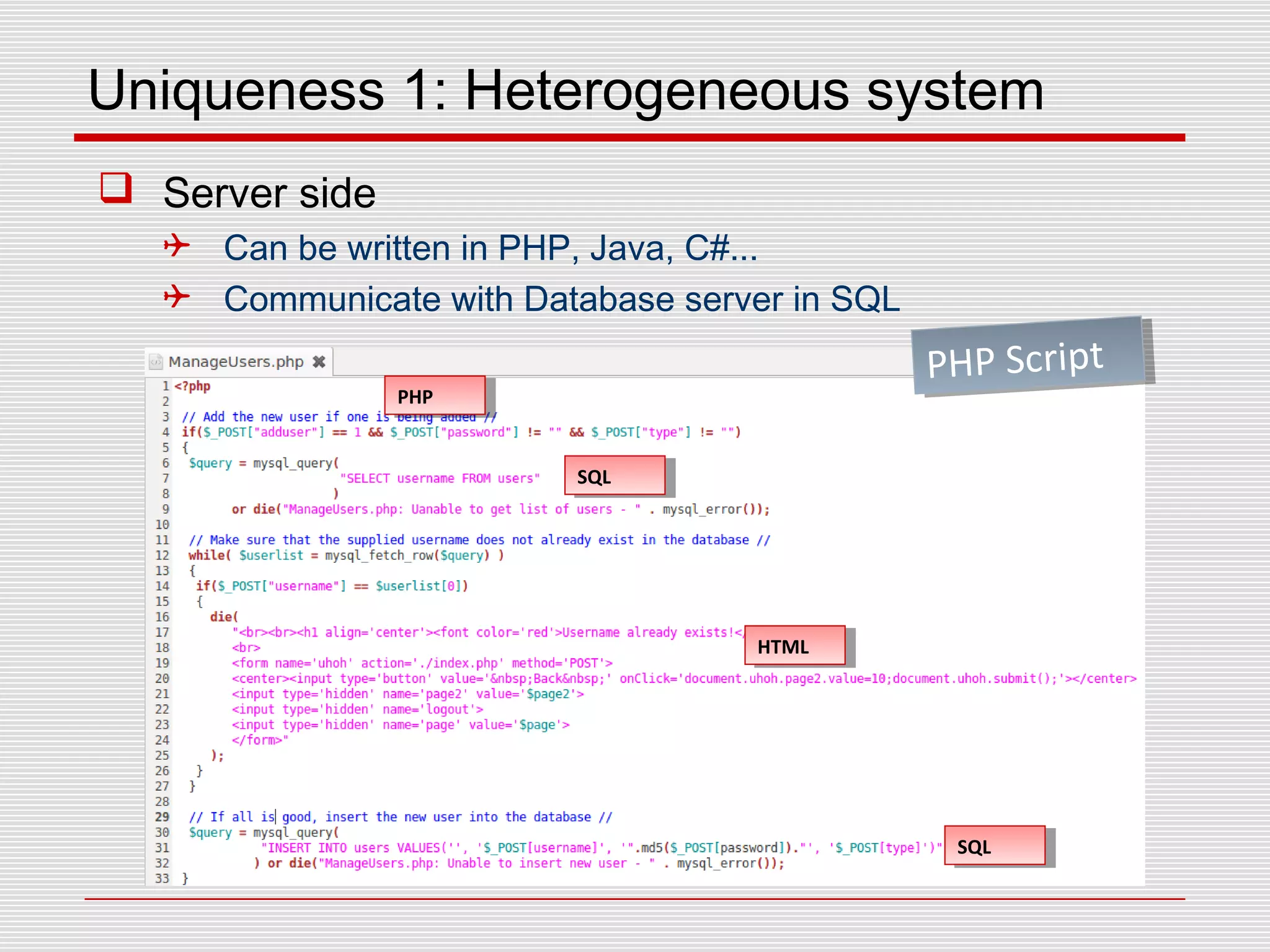
Task: Click the INSERT INTO users VALUES line
Action: (602, 848)
